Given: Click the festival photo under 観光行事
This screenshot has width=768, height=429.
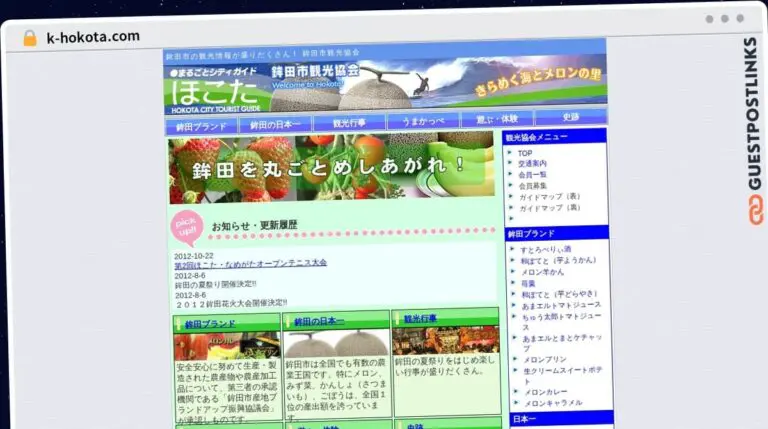Looking at the screenshot, I should 446,340.
